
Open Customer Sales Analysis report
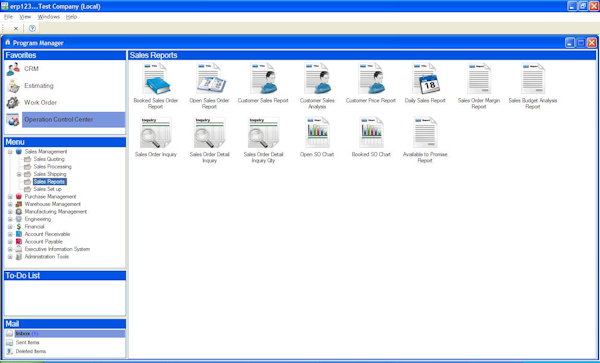point(317,79)
